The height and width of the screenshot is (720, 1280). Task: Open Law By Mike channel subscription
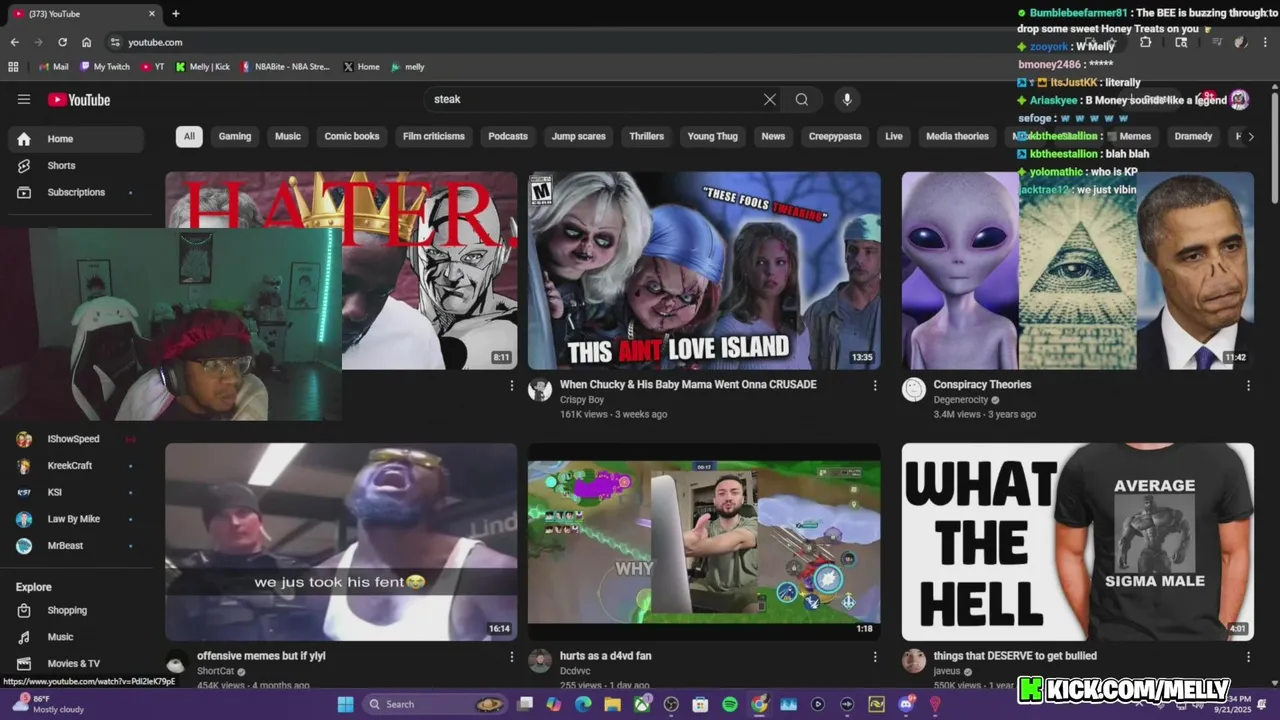tap(76, 519)
